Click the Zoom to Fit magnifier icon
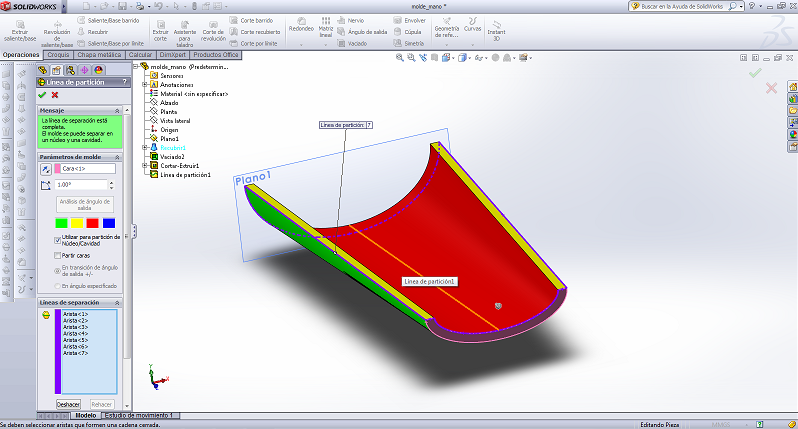Image resolution: width=798 pixels, height=429 pixels. 400,58
